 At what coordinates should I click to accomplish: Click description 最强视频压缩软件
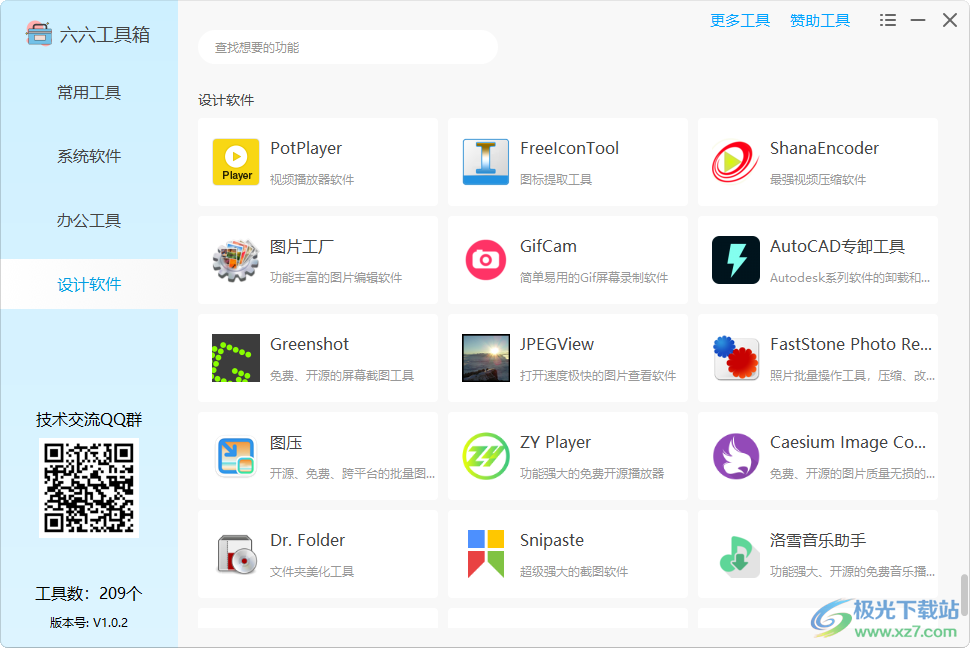click(x=818, y=179)
